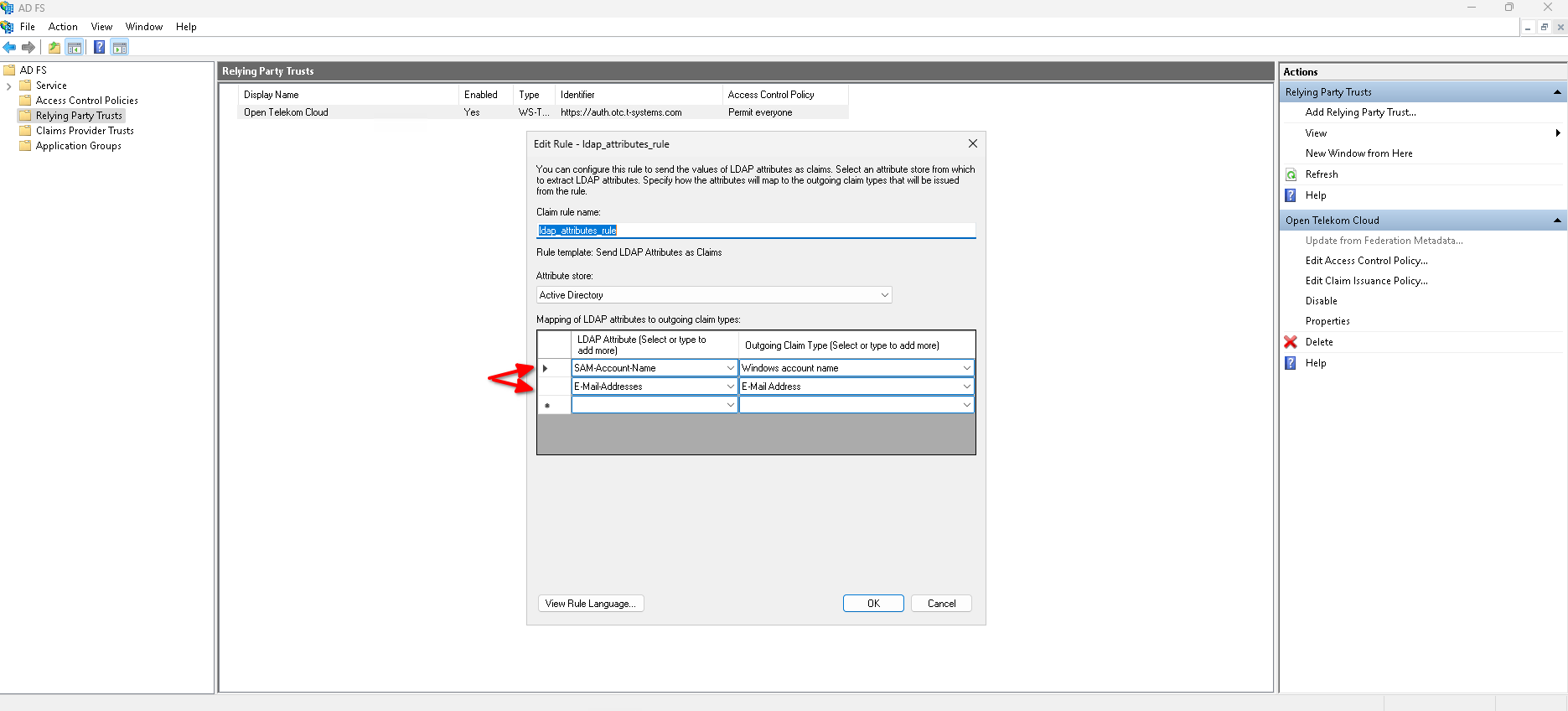Click the blue Back arrow toolbar icon

9,48
